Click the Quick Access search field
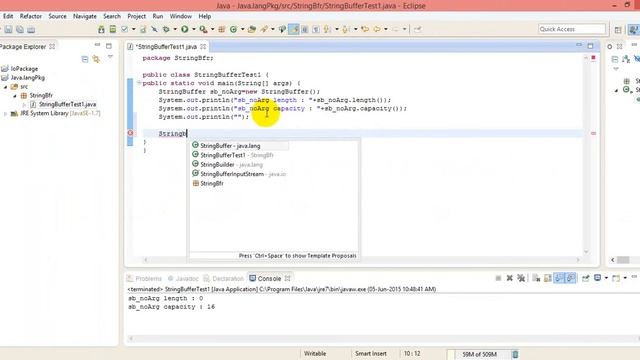Image resolution: width=640 pixels, height=360 pixels. click(571, 29)
